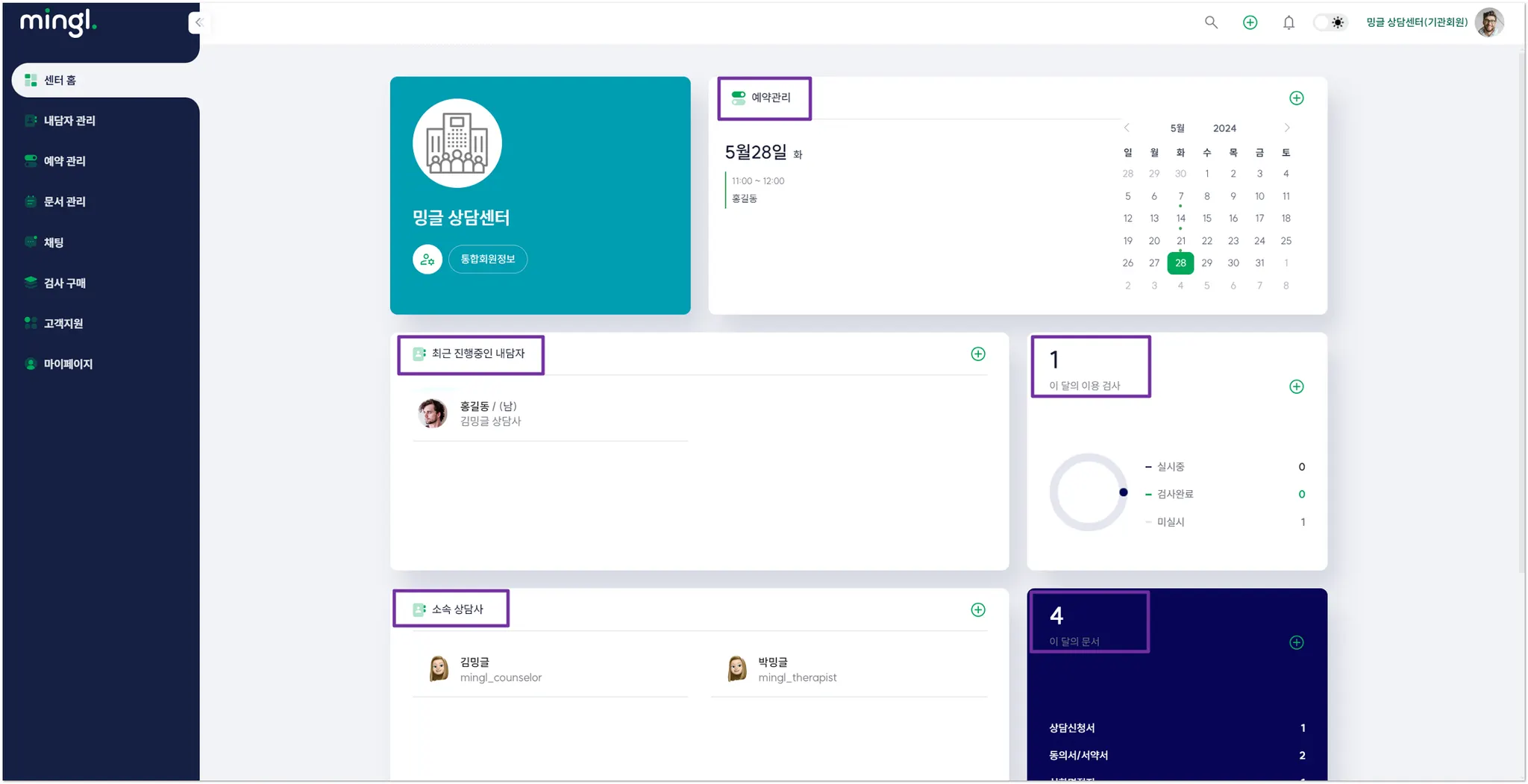Select May 28 on the calendar
This screenshot has height=784, width=1528.
(1180, 263)
